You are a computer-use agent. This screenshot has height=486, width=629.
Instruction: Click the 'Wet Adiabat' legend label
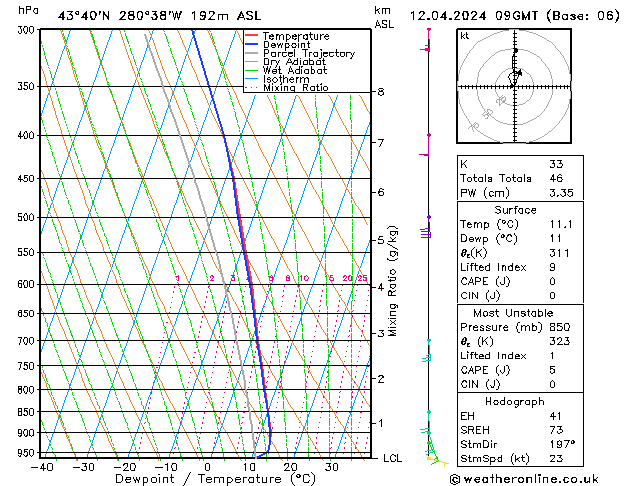(x=295, y=70)
